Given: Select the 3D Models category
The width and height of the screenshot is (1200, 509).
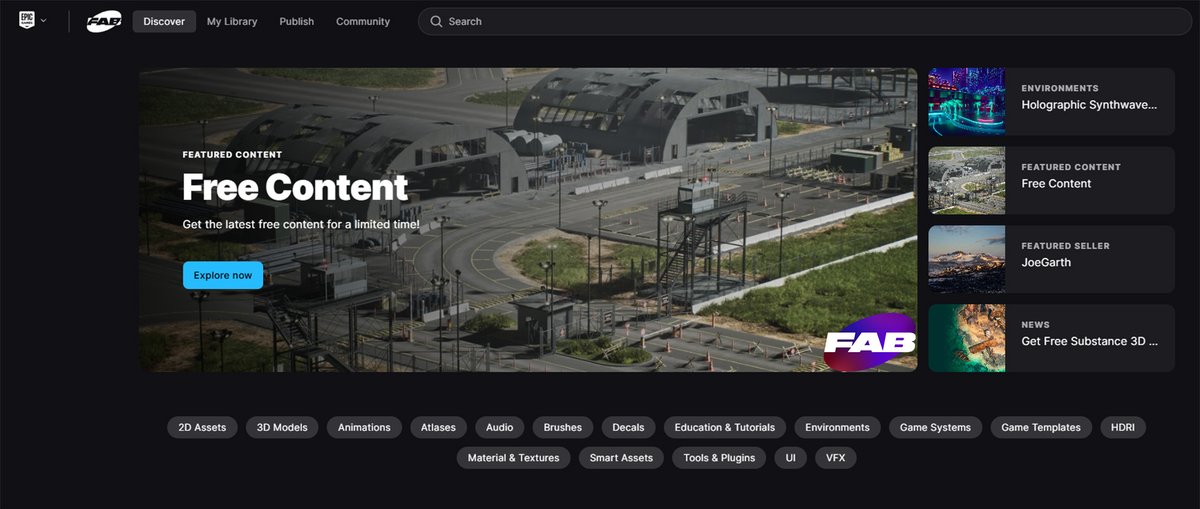Looking at the screenshot, I should tap(282, 427).
